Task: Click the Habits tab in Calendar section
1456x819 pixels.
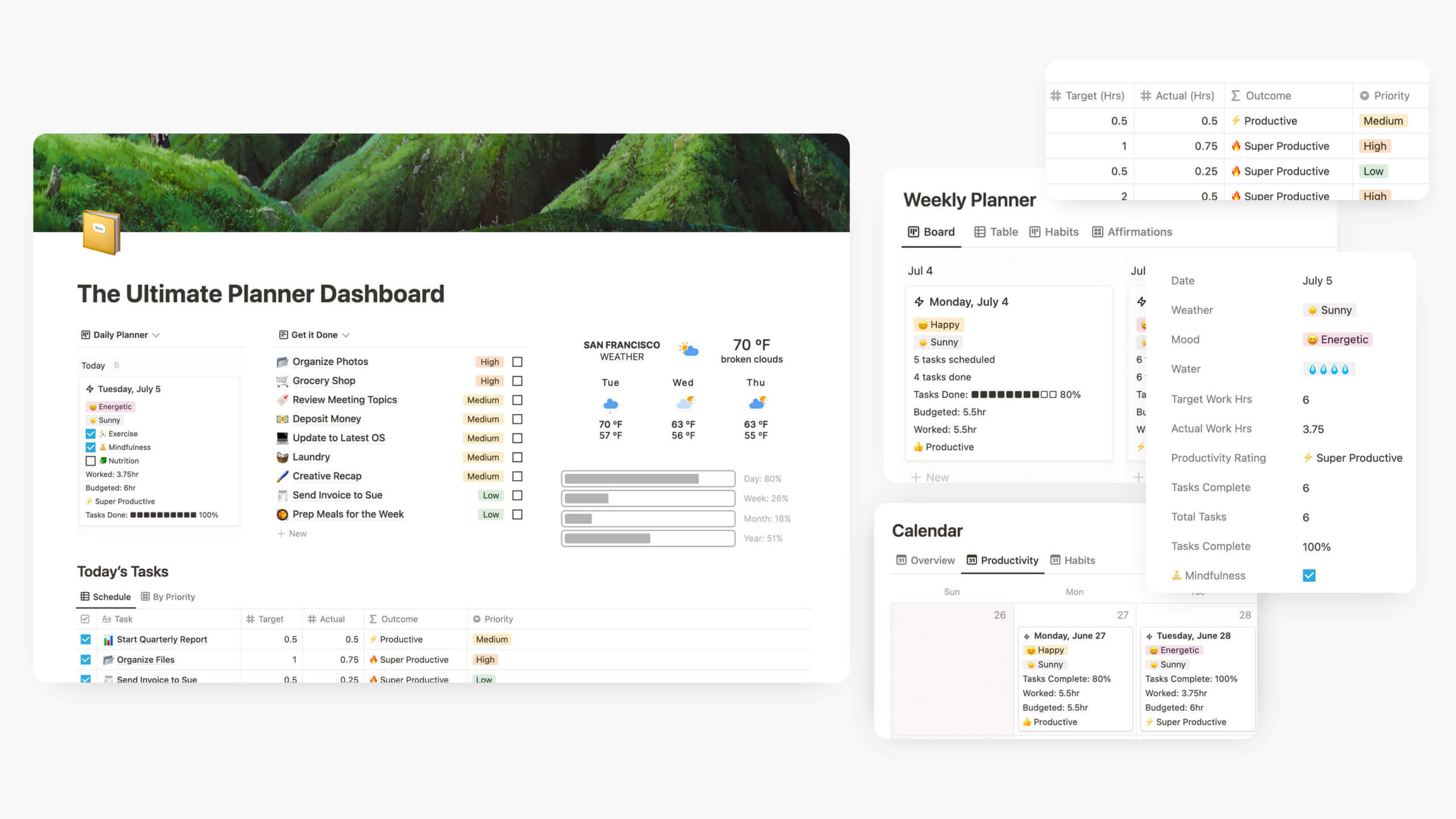Action: (1079, 560)
